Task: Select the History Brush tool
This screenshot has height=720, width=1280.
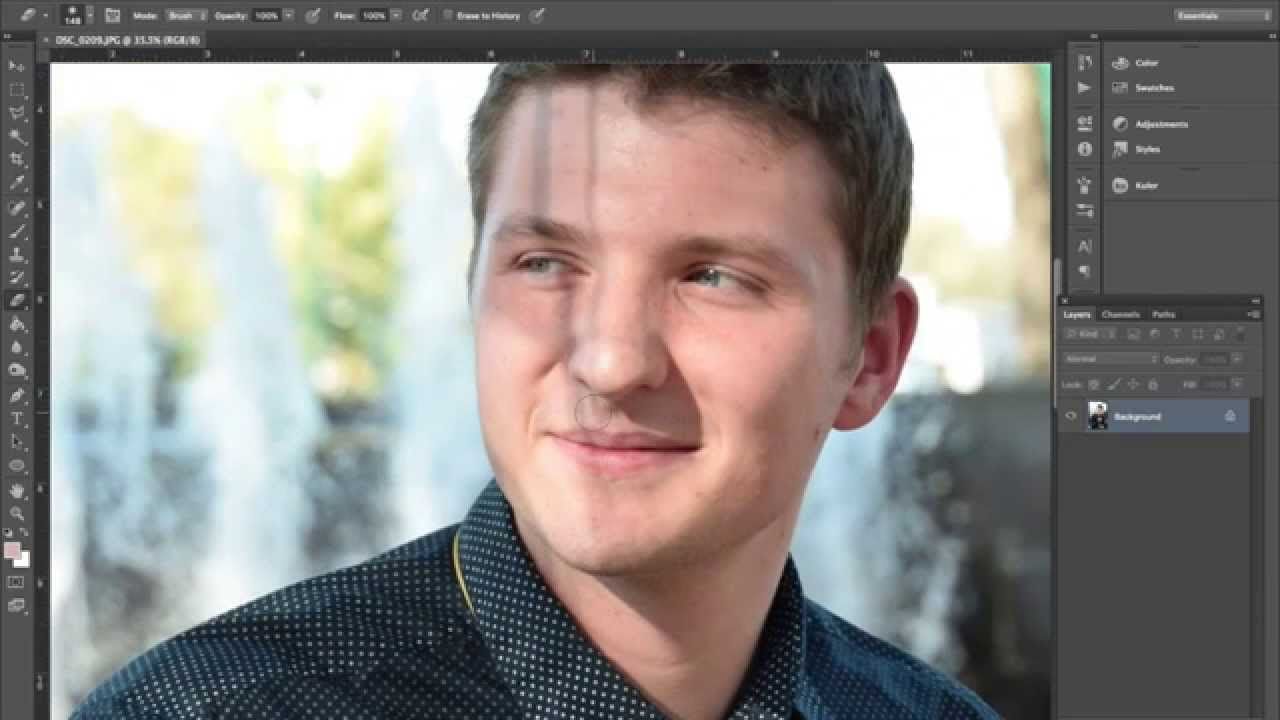Action: click(x=17, y=278)
